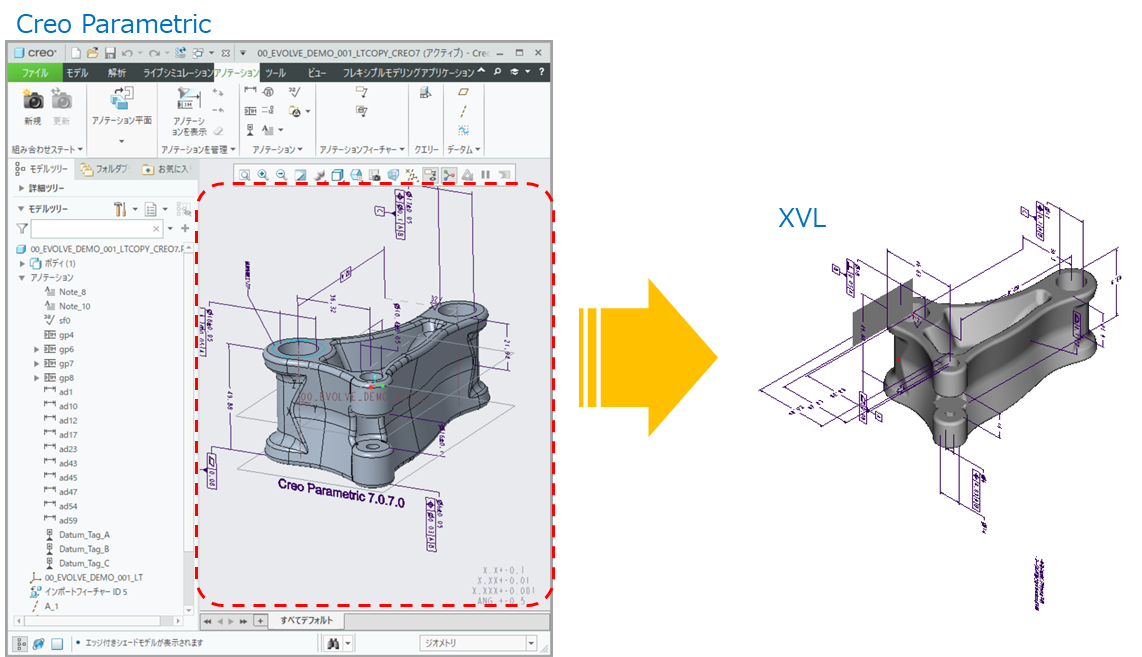The height and width of the screenshot is (657, 1142).
Task: Select the dimension tool in アノテーション group
Action: [251, 91]
